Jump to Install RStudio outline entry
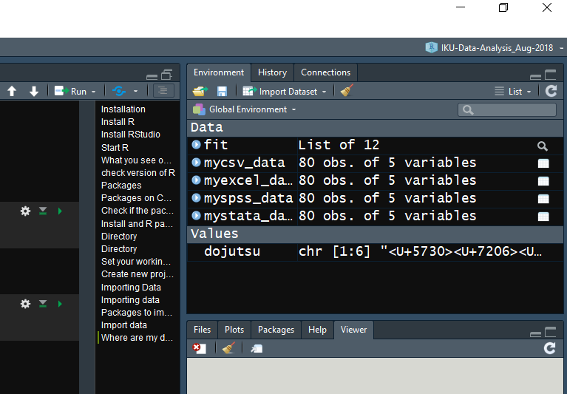This screenshot has width=567, height=394. click(131, 134)
